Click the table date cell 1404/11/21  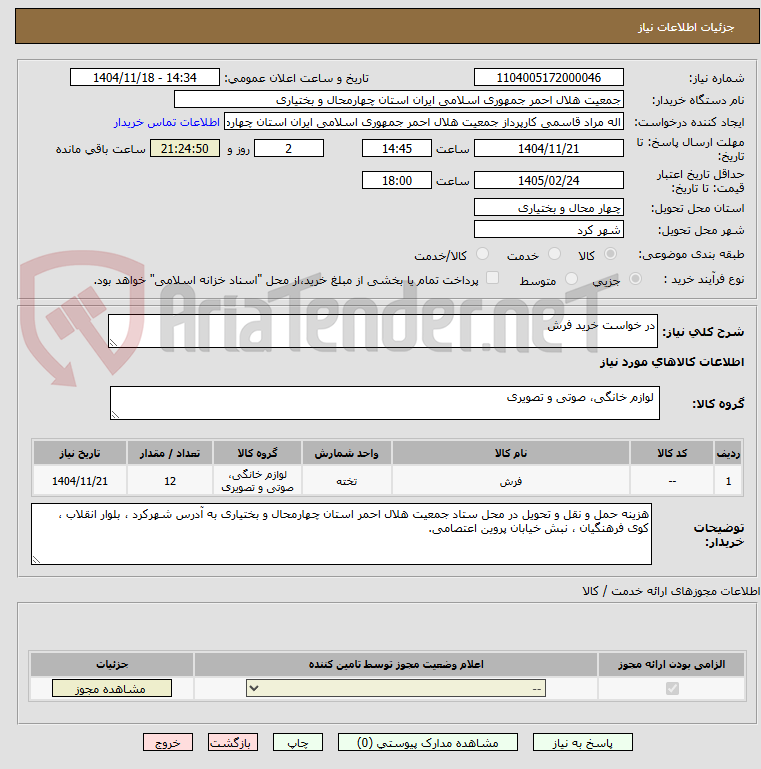(x=80, y=481)
